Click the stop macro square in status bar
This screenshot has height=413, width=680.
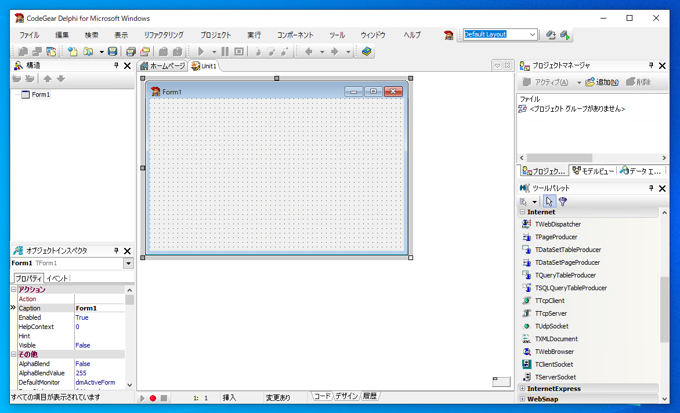[x=163, y=398]
